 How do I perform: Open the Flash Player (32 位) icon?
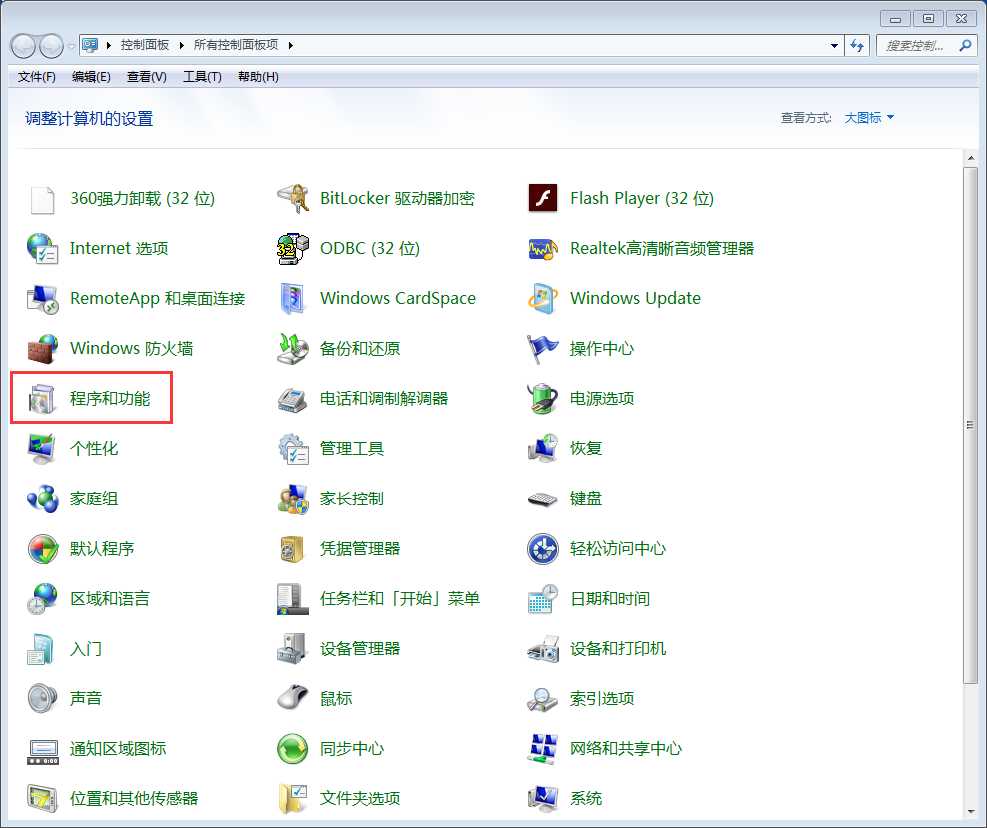[543, 199]
